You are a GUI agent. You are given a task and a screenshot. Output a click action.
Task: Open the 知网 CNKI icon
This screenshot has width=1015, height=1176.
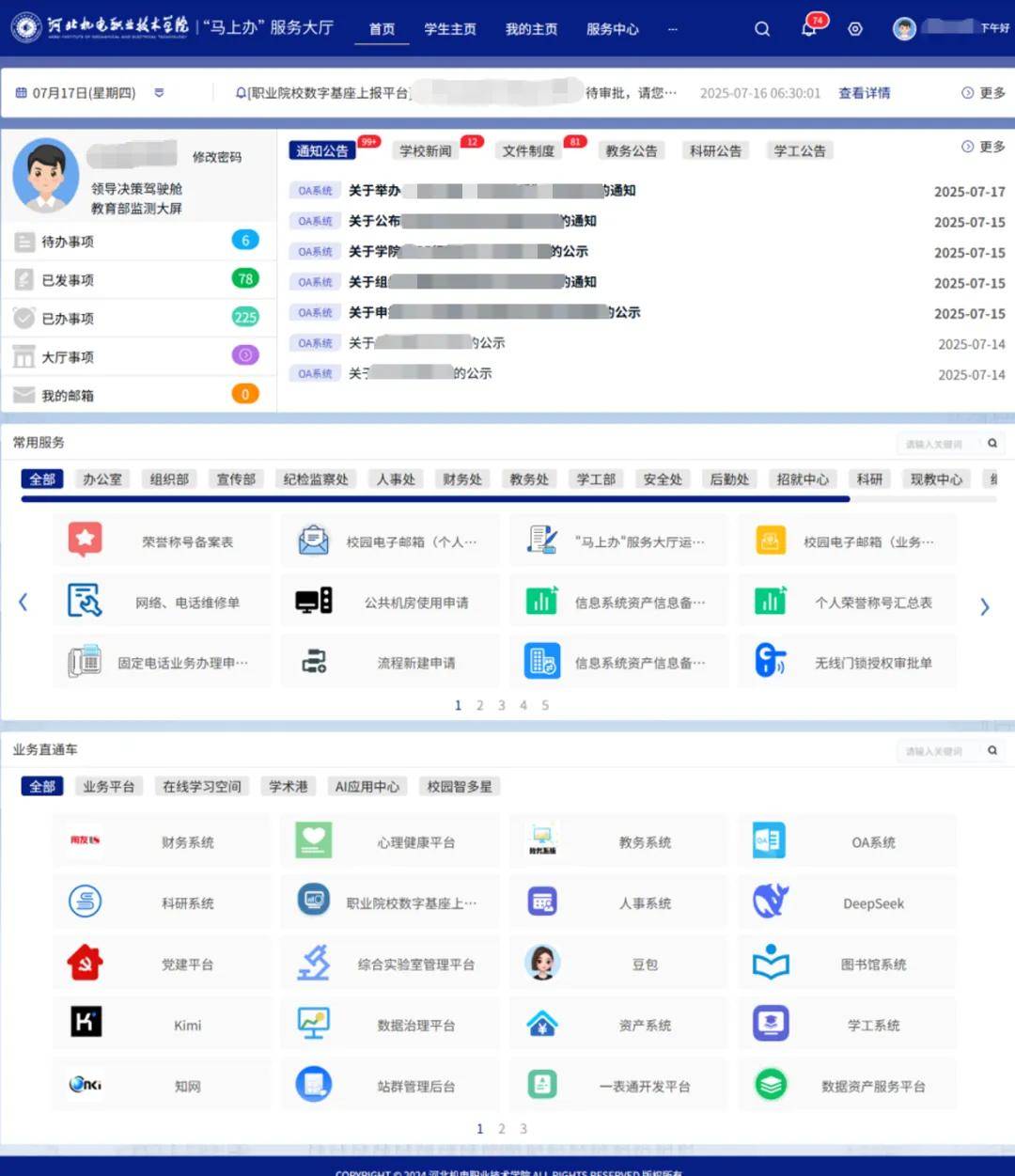tap(86, 1085)
